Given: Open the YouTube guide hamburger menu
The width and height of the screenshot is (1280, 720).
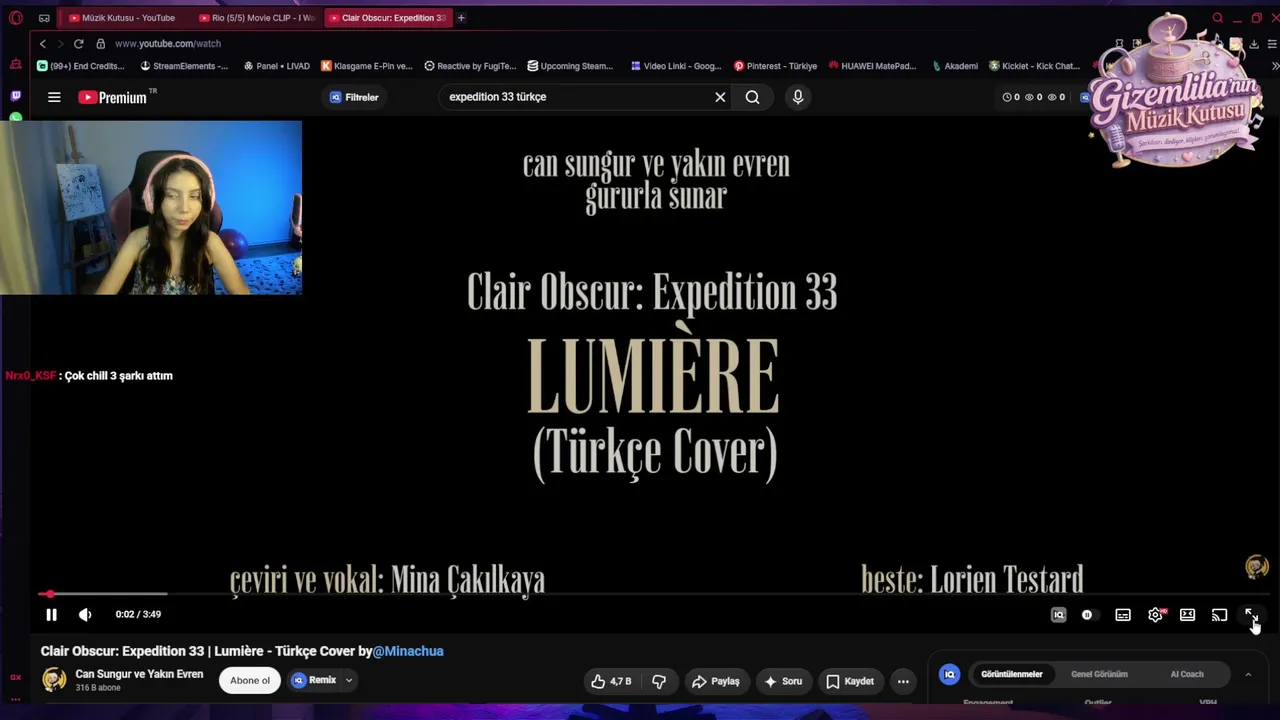Looking at the screenshot, I should 54,97.
